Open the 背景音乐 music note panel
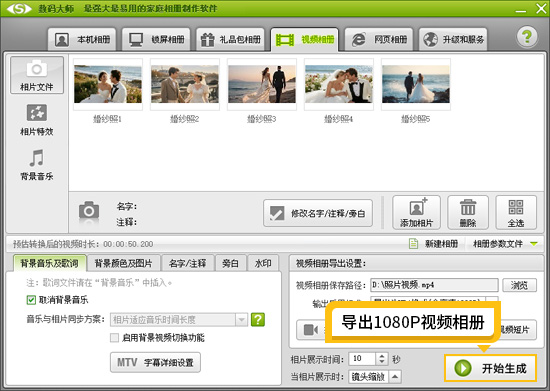This screenshot has height=391, width=550. click(37, 165)
